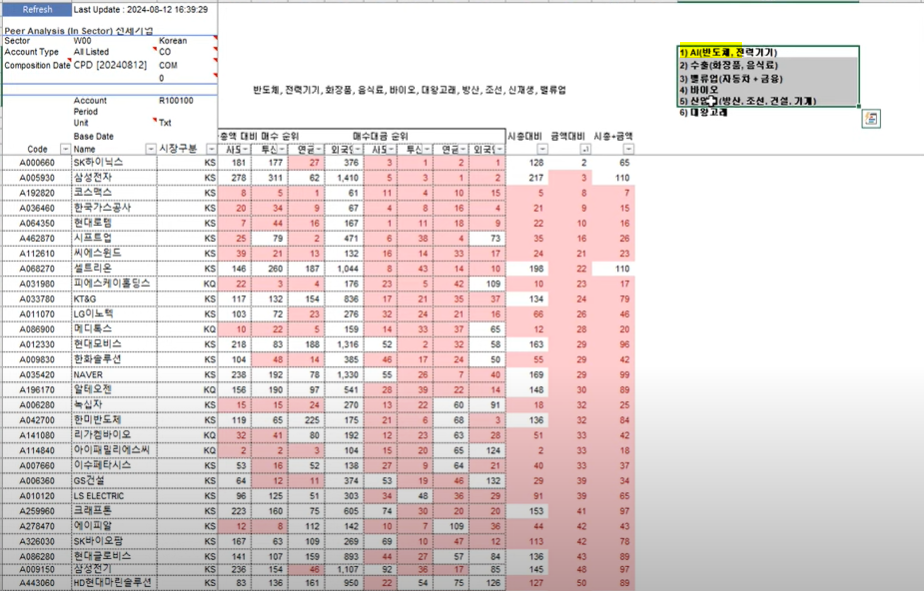The image size is (924, 591).
Task: Select the Peer Analysis (In Sector) title cell
Action: coord(78,31)
